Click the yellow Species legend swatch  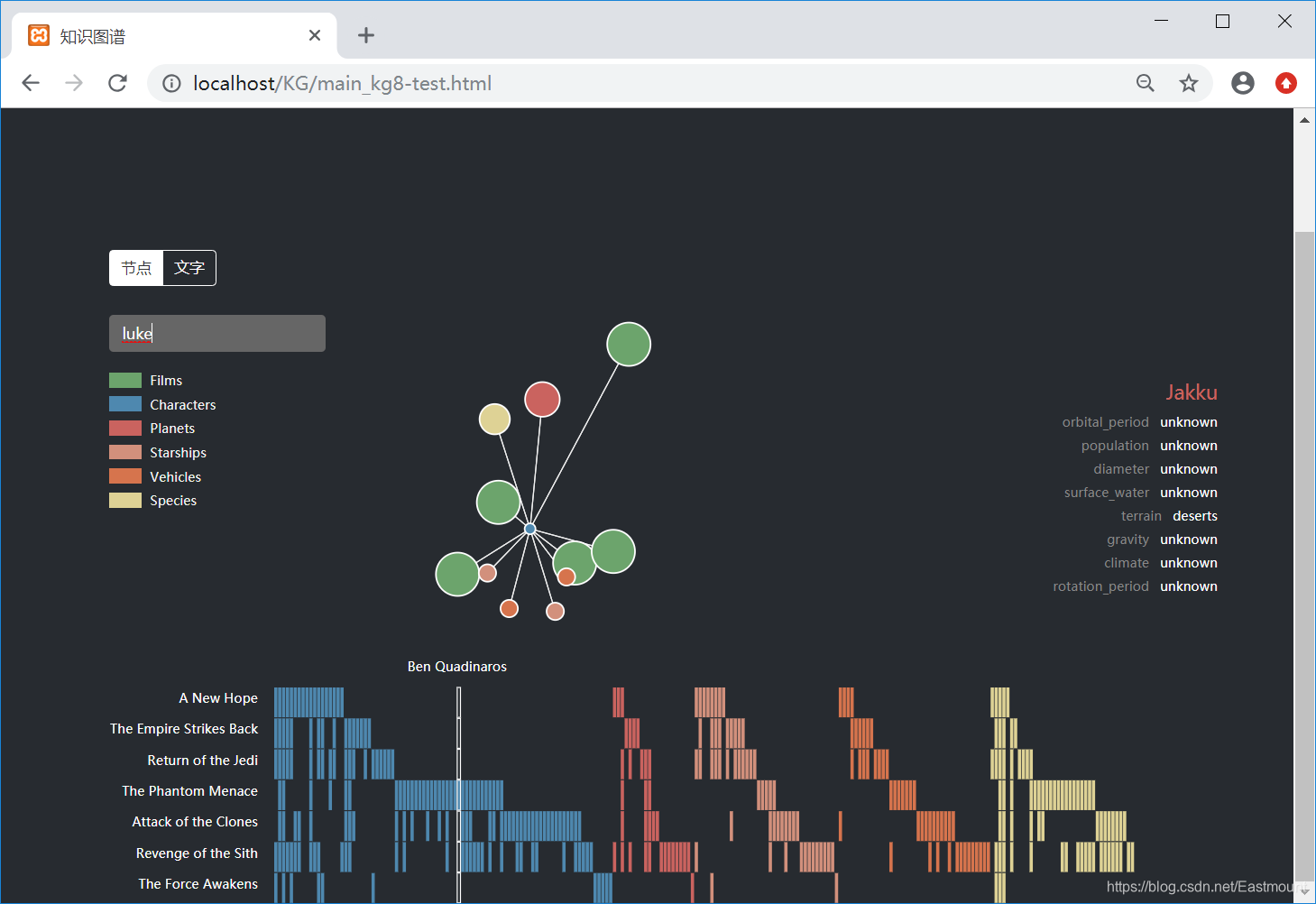pyautogui.click(x=125, y=500)
